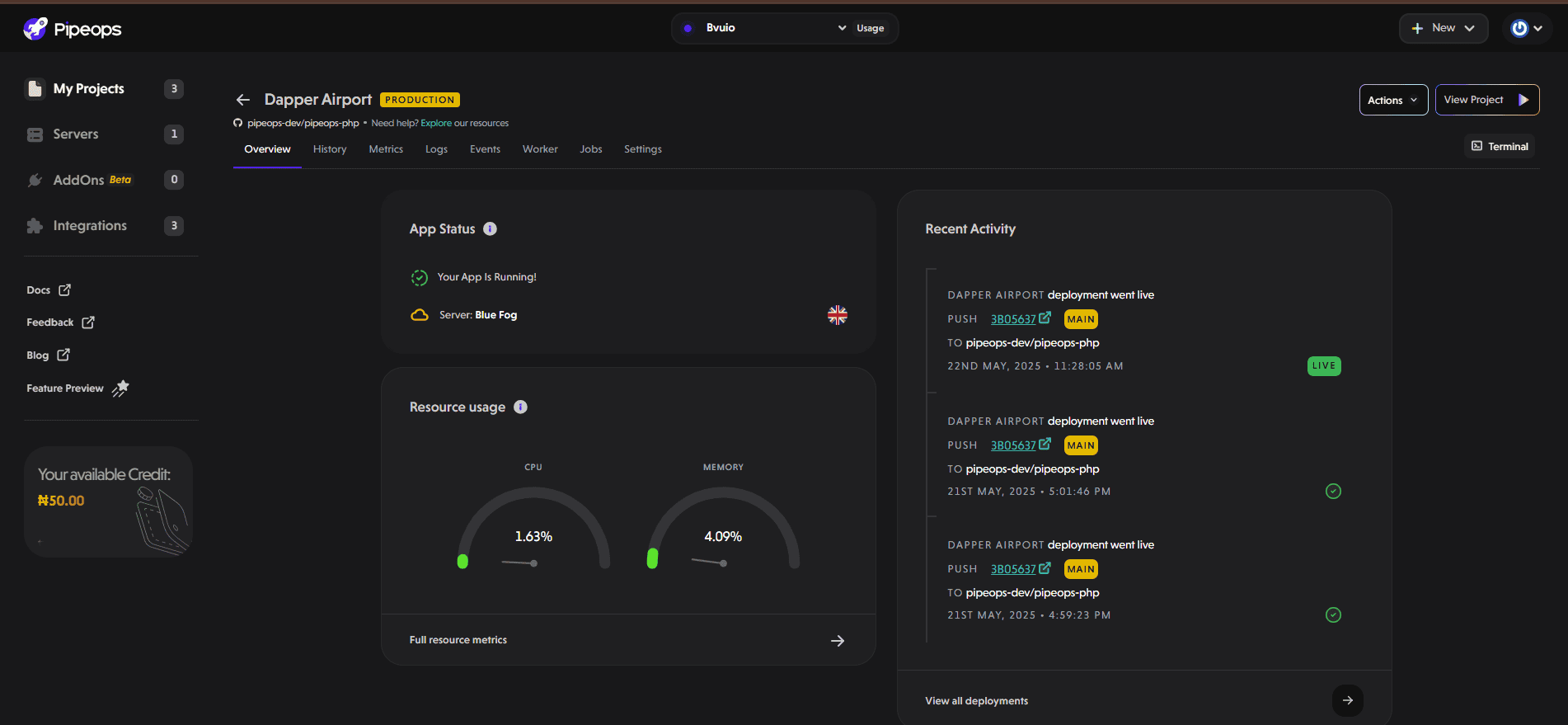Switch to the Worker tab
The image size is (1568, 725).
click(540, 149)
